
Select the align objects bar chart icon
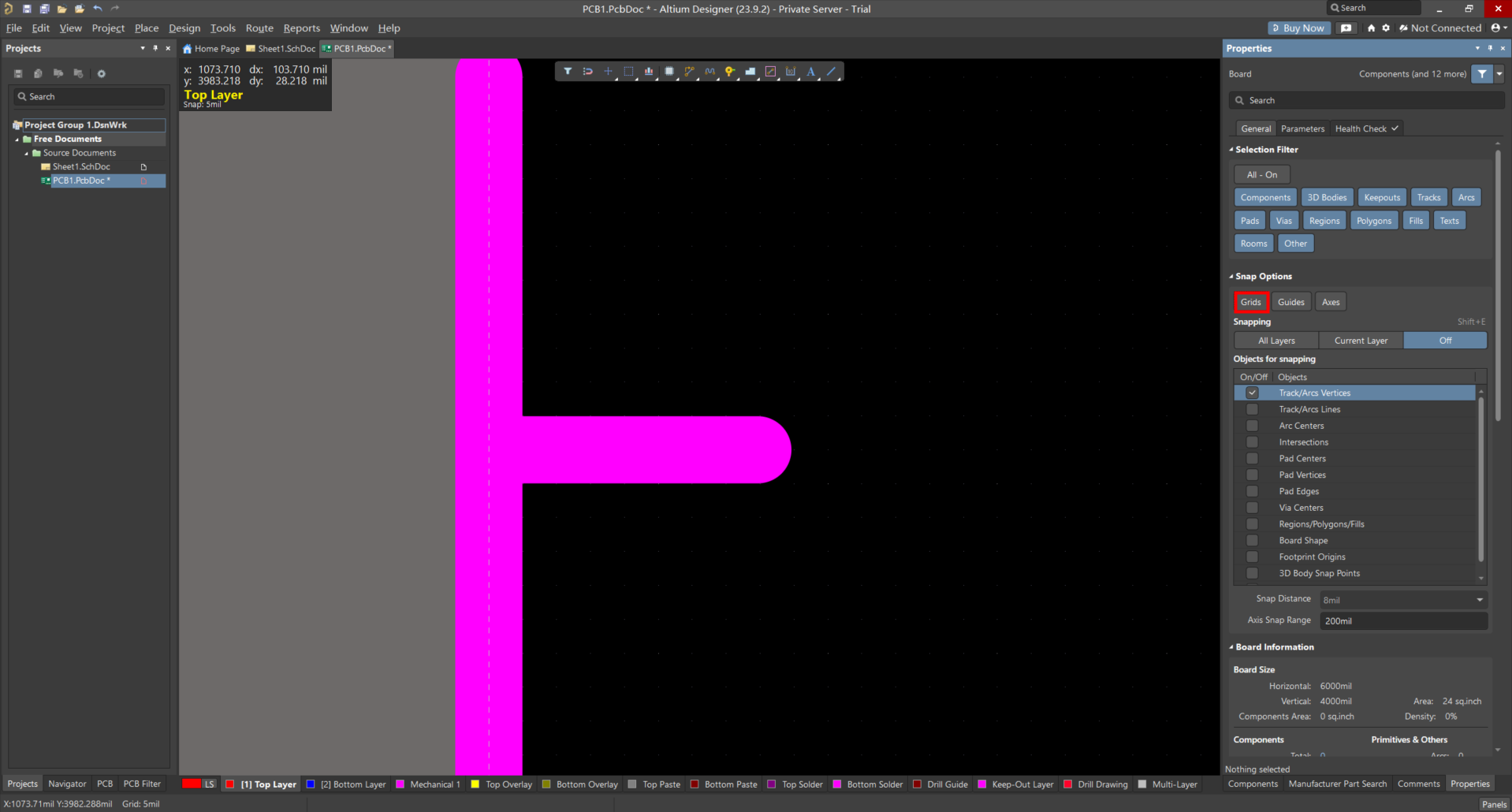(649, 72)
